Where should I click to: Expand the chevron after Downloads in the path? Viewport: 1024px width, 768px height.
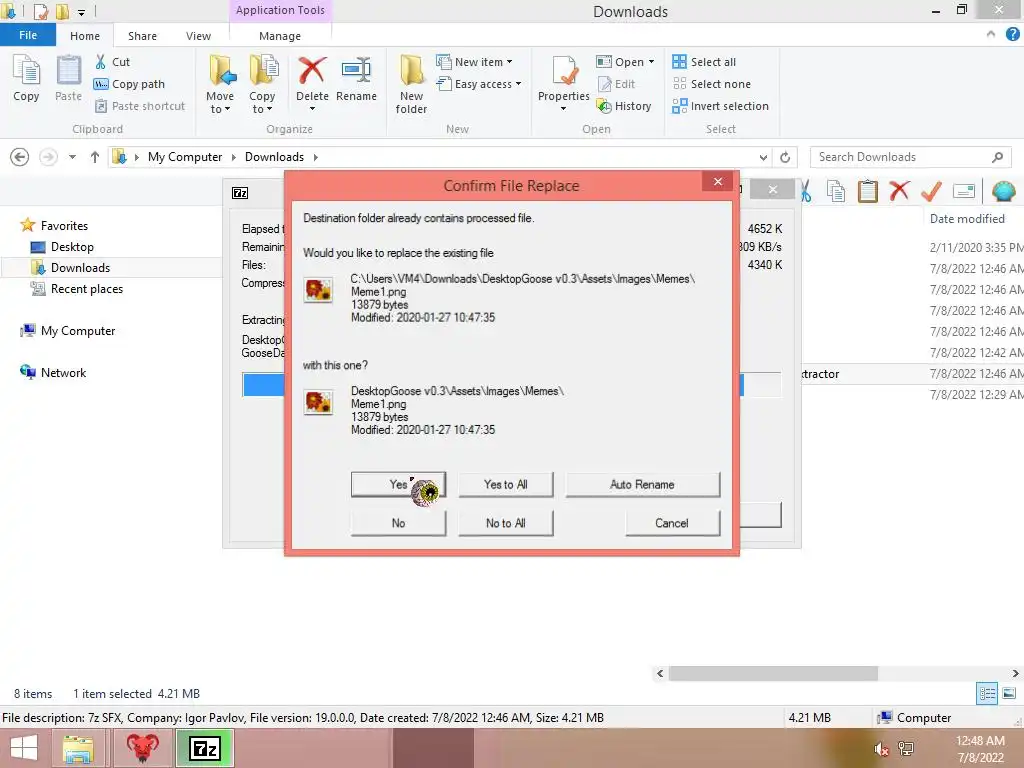[x=315, y=157]
